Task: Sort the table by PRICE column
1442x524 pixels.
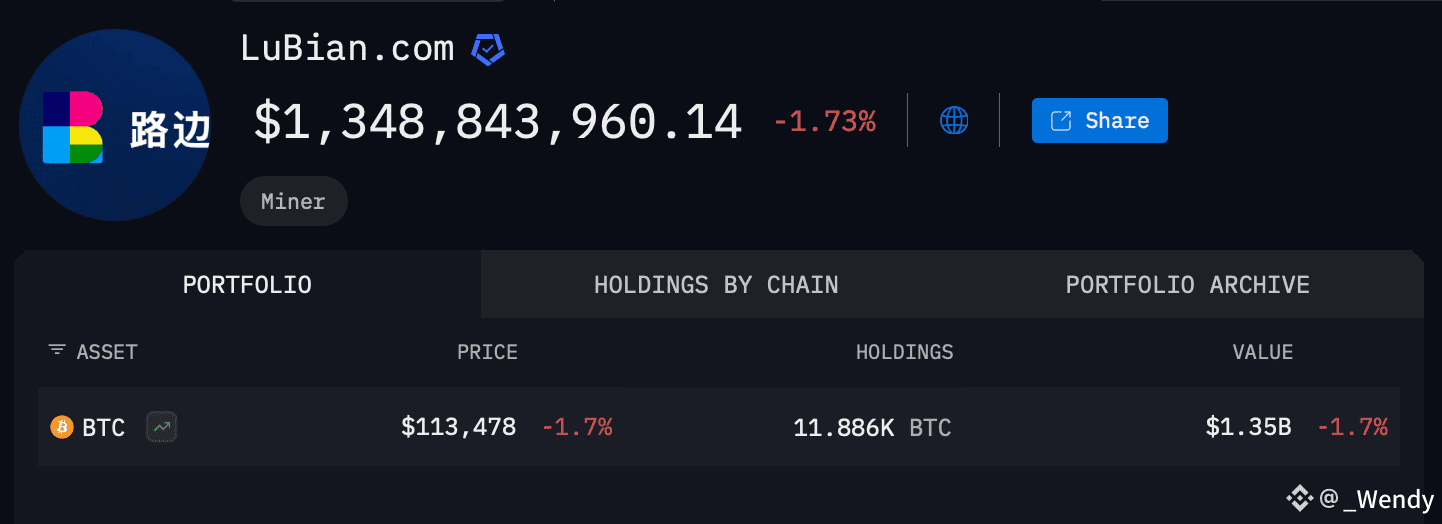Action: 487,352
